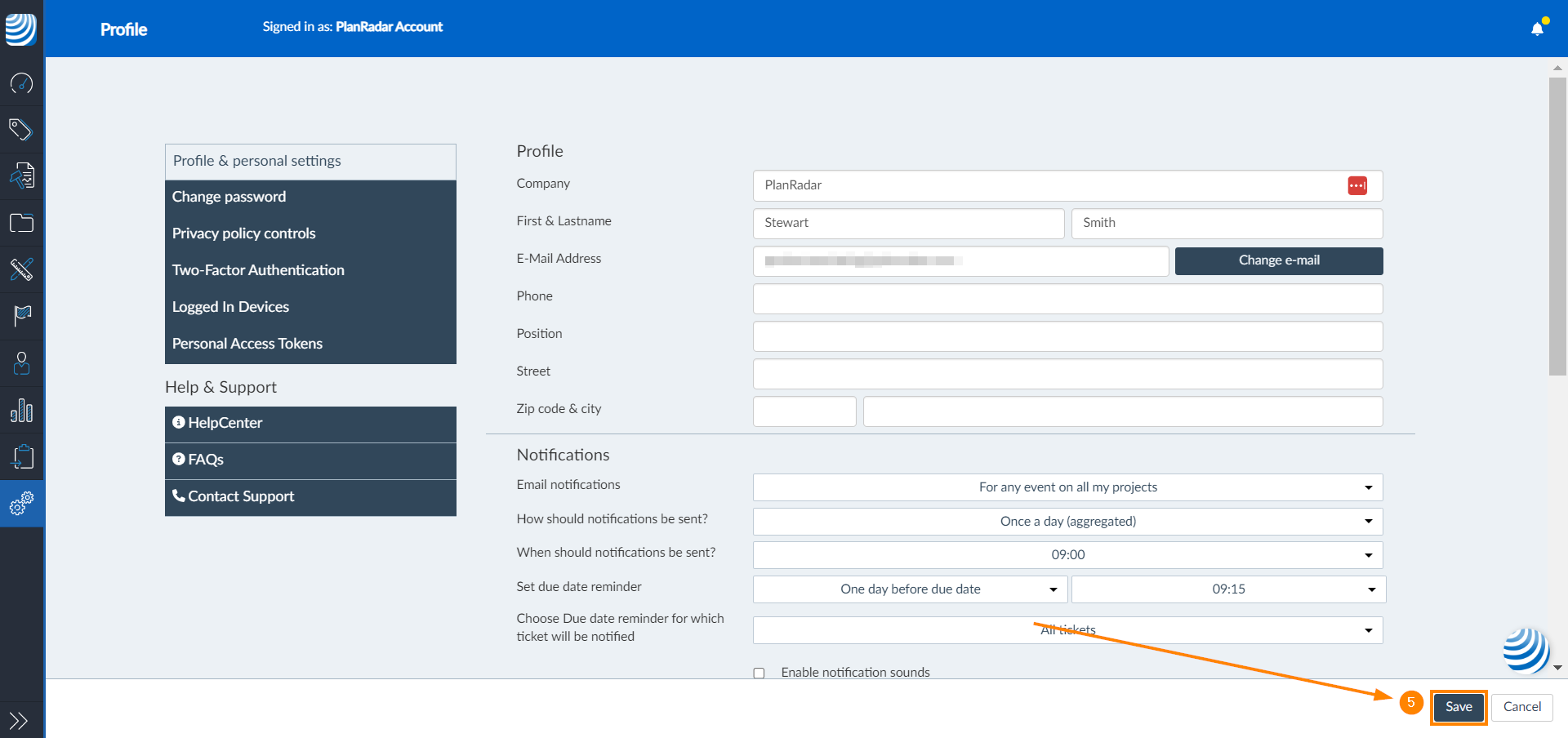Viewport: 1568px width, 738px height.
Task: Open the 'Once a day (aggregated)' dropdown
Action: pos(1067,522)
